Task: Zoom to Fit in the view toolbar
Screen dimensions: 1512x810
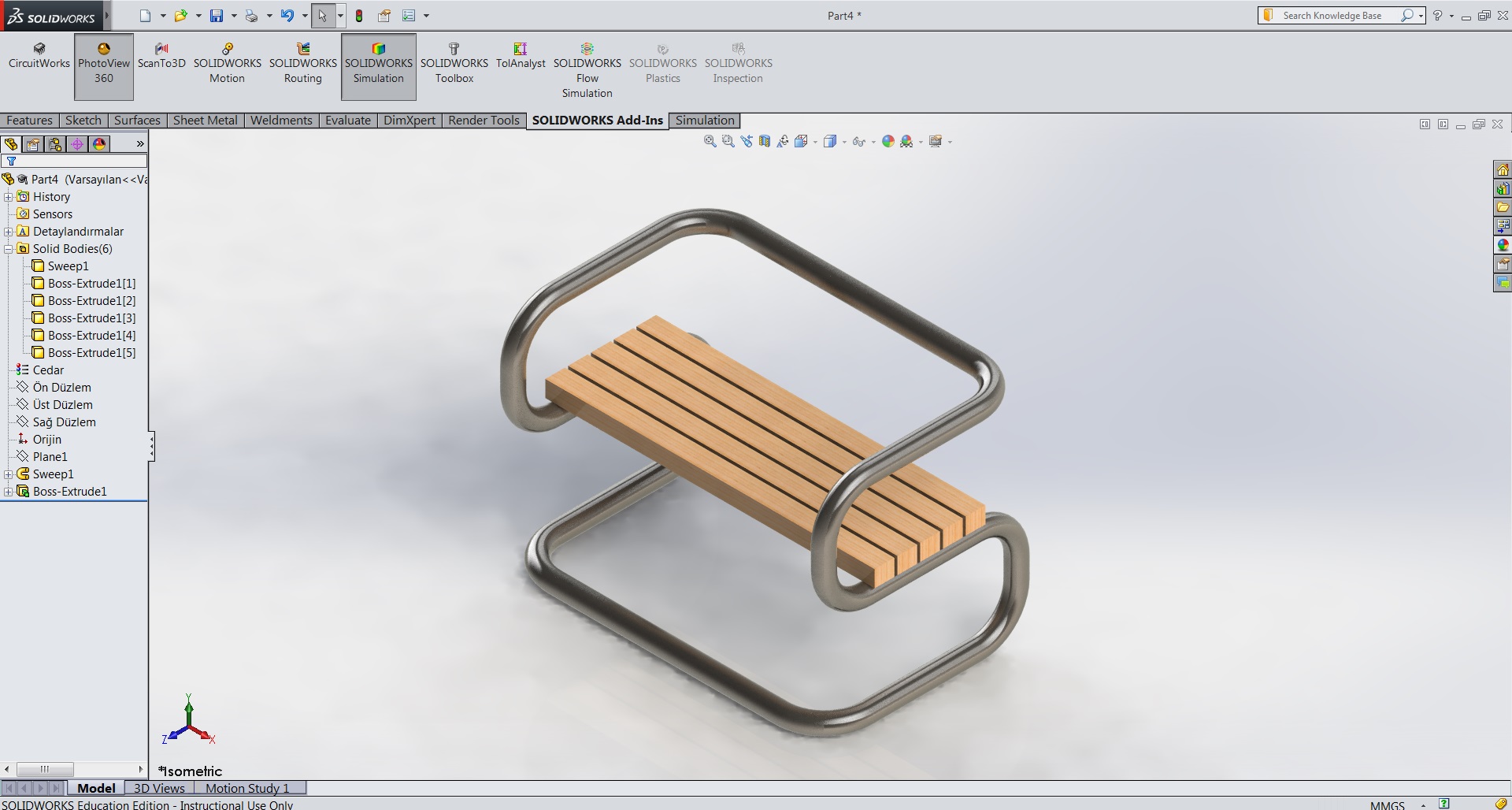Action: (x=710, y=142)
